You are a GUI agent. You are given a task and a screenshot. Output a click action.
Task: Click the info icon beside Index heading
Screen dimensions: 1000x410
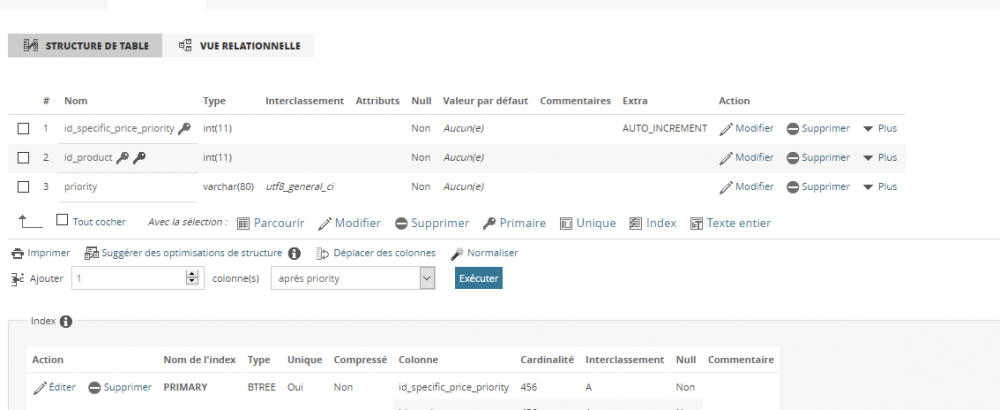tap(66, 322)
